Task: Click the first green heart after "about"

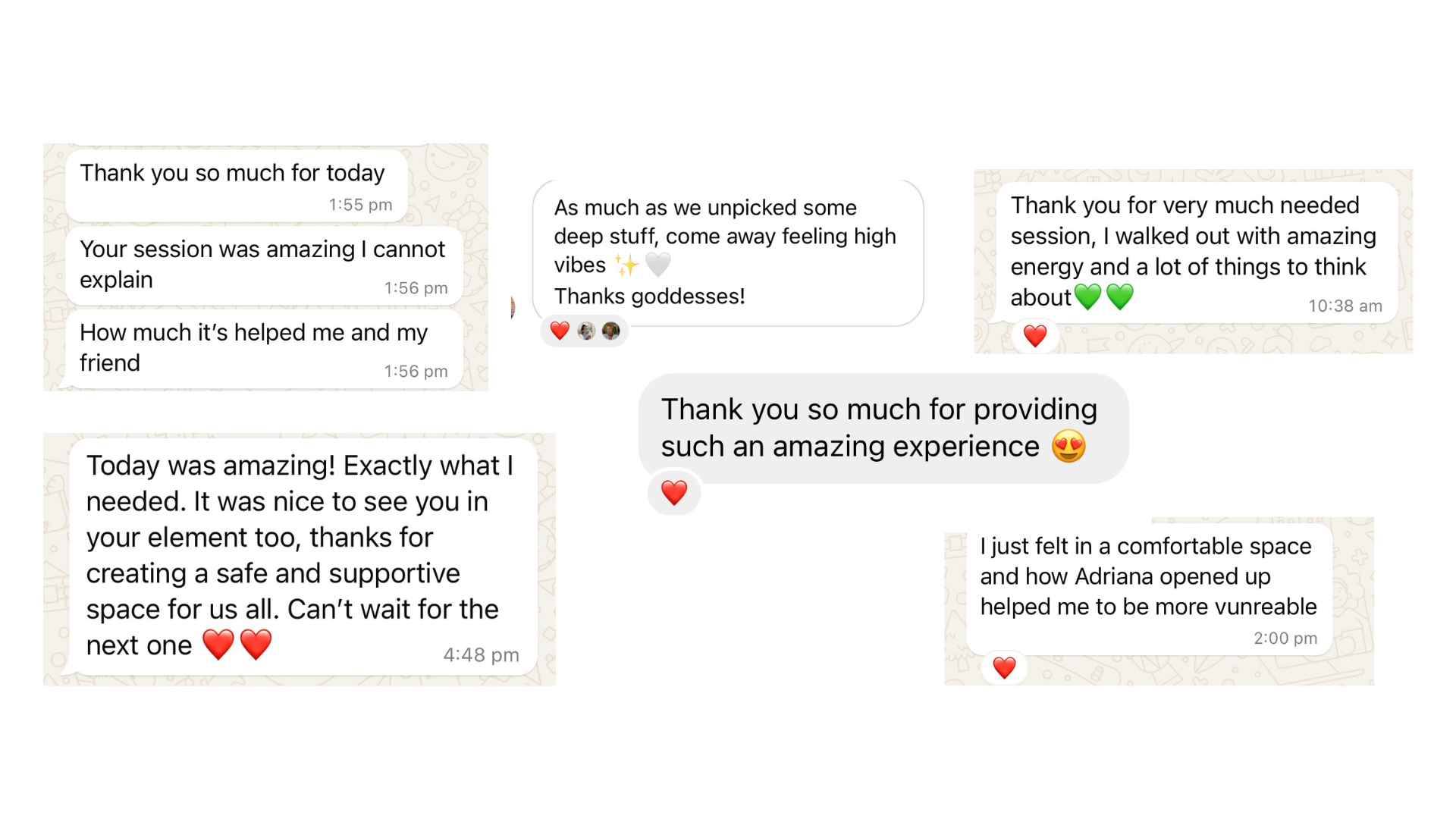Action: coord(1087,297)
